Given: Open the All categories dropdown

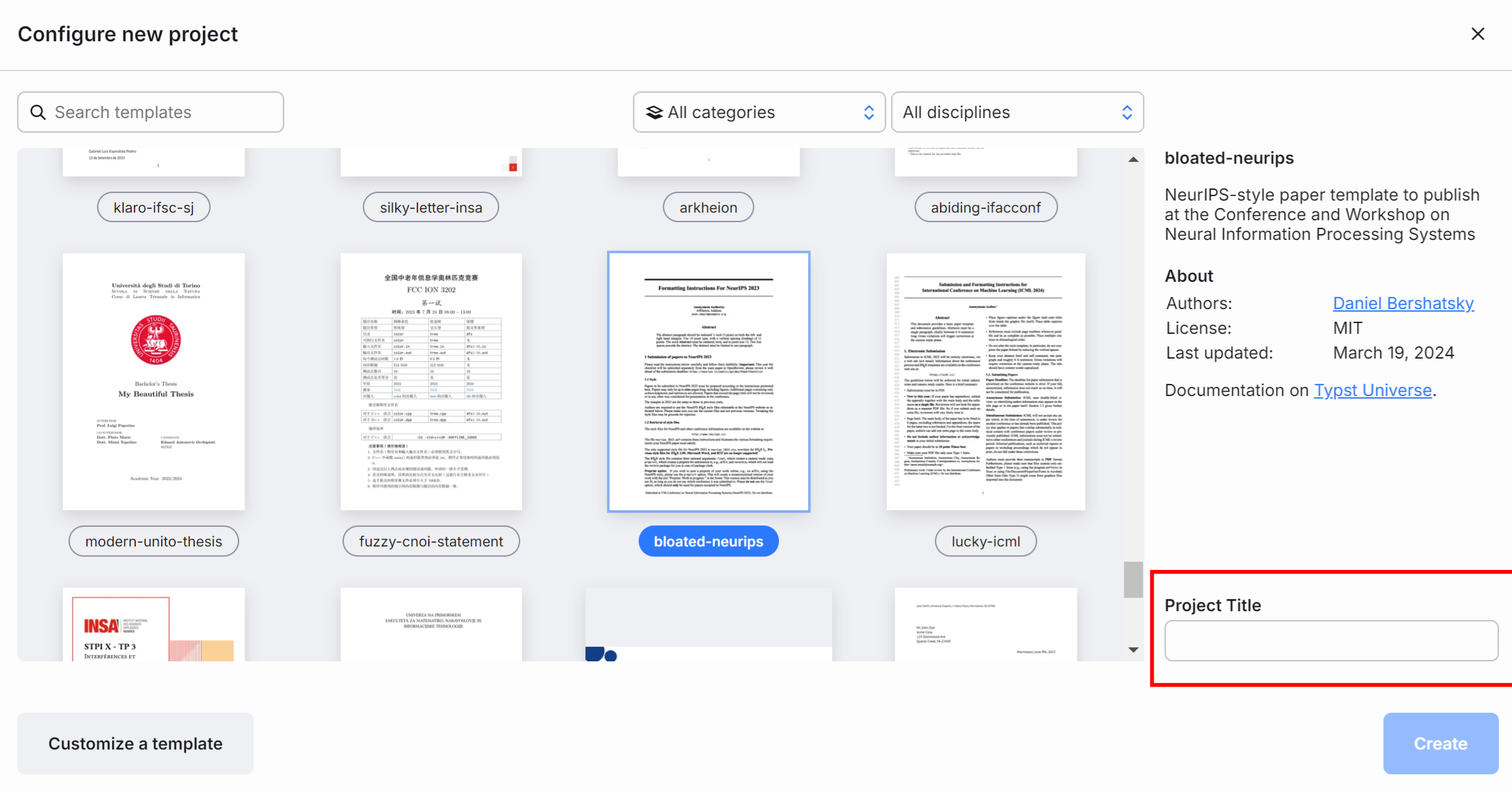Looking at the screenshot, I should click(759, 112).
